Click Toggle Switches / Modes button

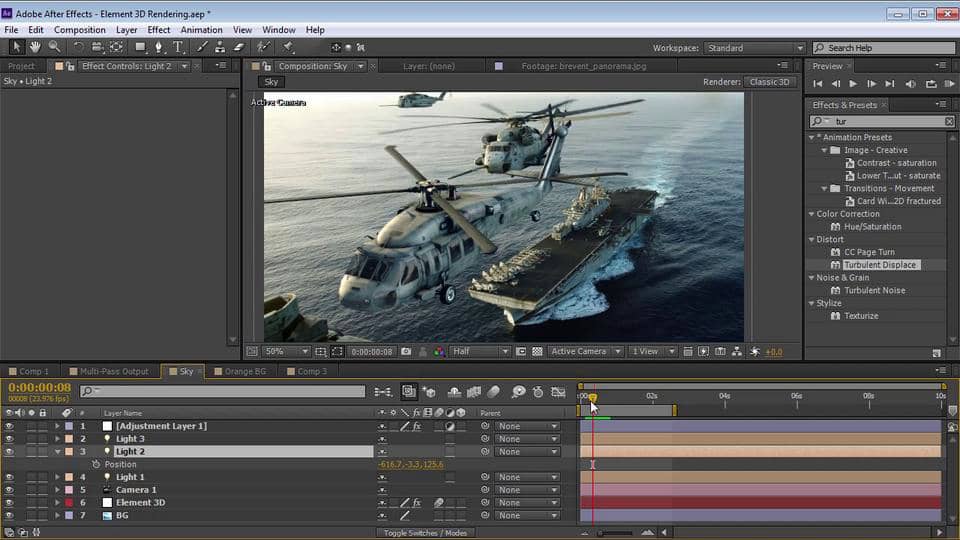pyautogui.click(x=425, y=533)
